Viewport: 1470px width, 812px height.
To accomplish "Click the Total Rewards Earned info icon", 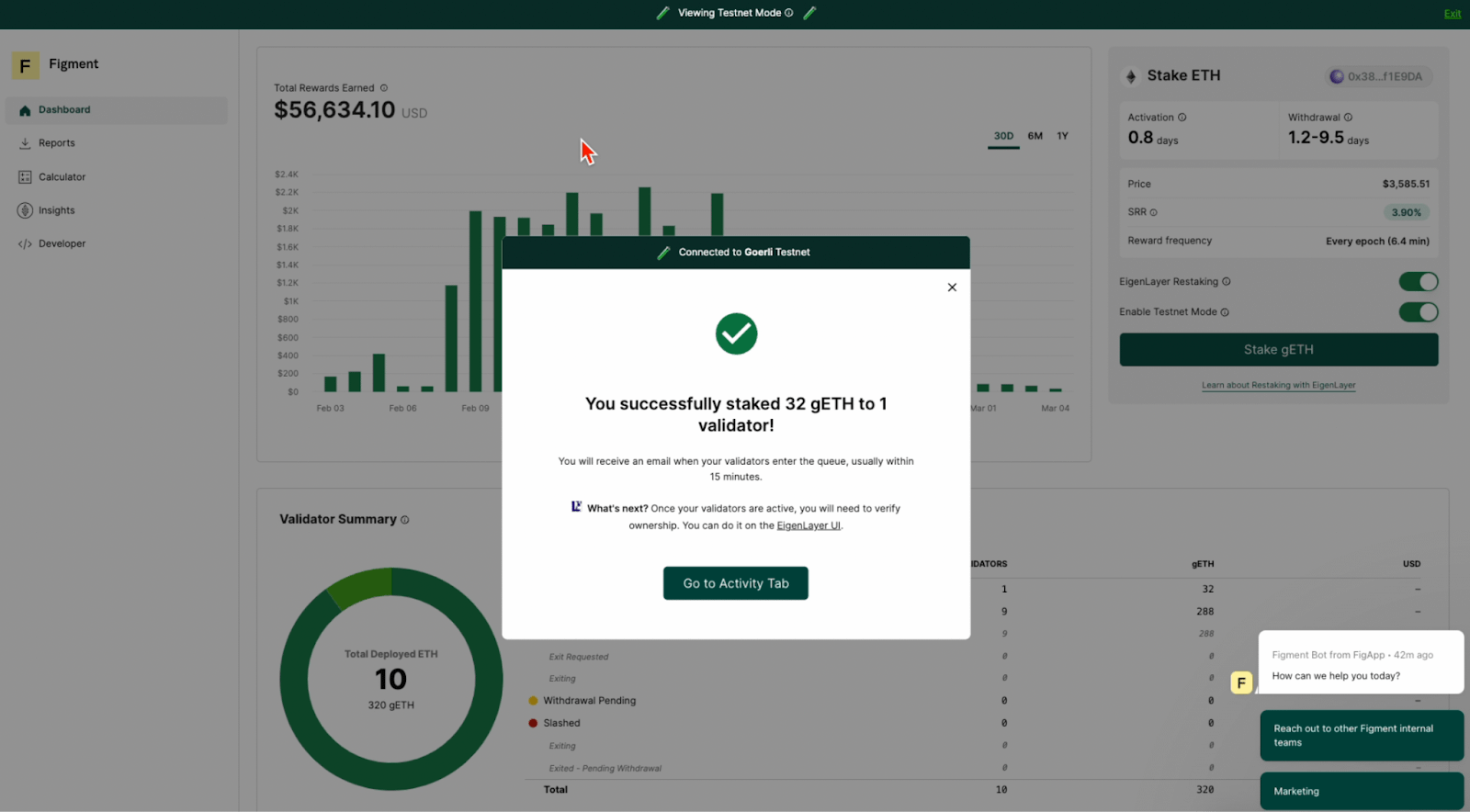I will tap(384, 88).
